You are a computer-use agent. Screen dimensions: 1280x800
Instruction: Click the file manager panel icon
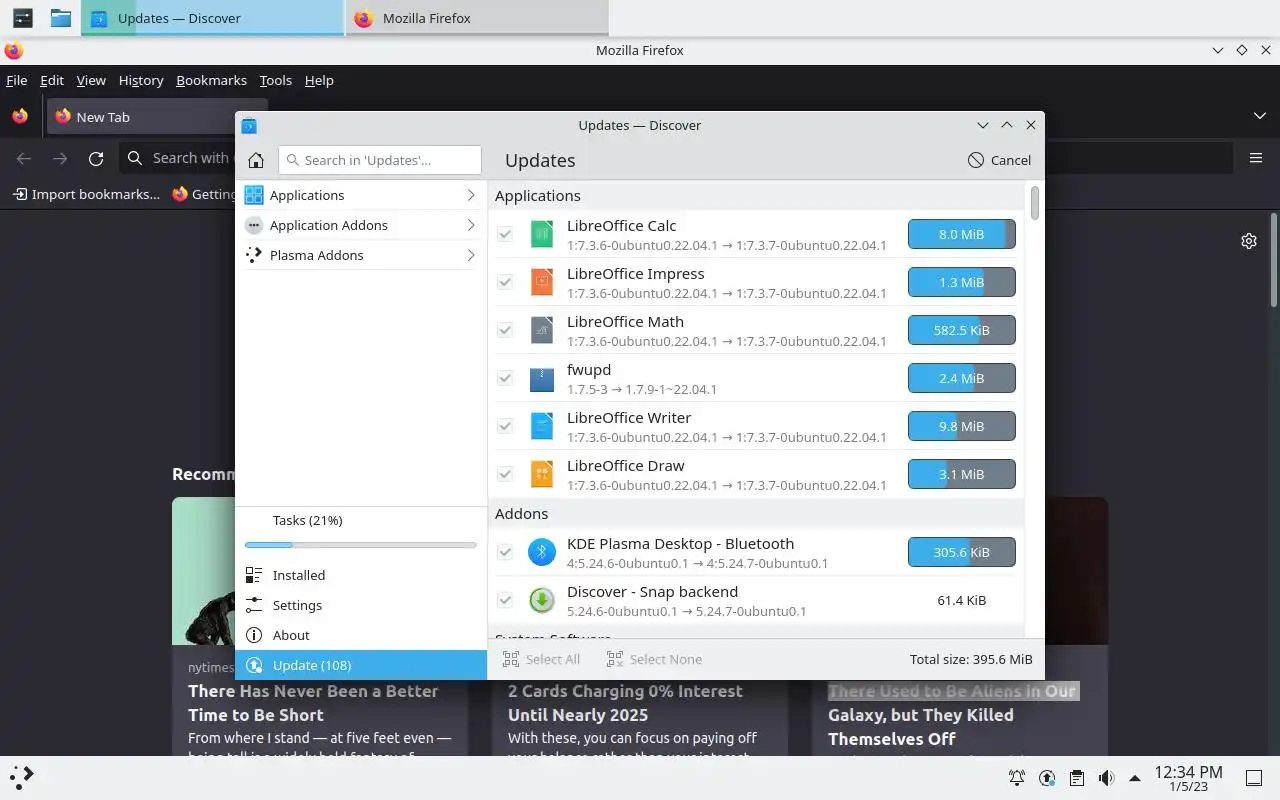point(61,18)
